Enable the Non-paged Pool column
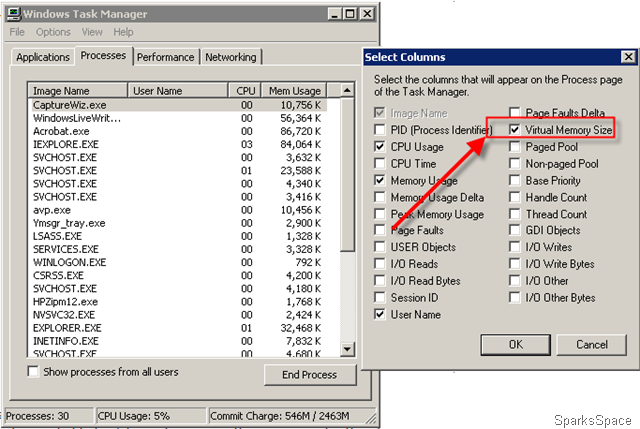 click(515, 163)
